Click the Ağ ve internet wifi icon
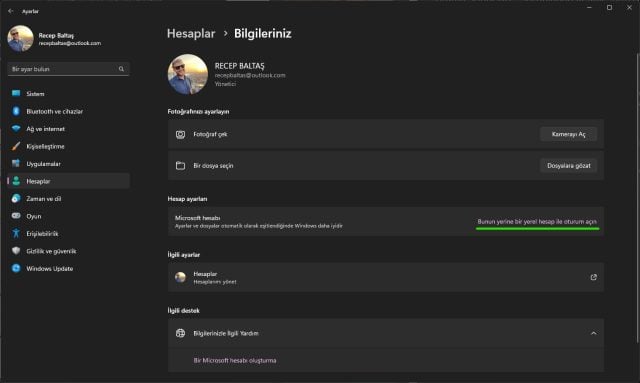 point(16,129)
